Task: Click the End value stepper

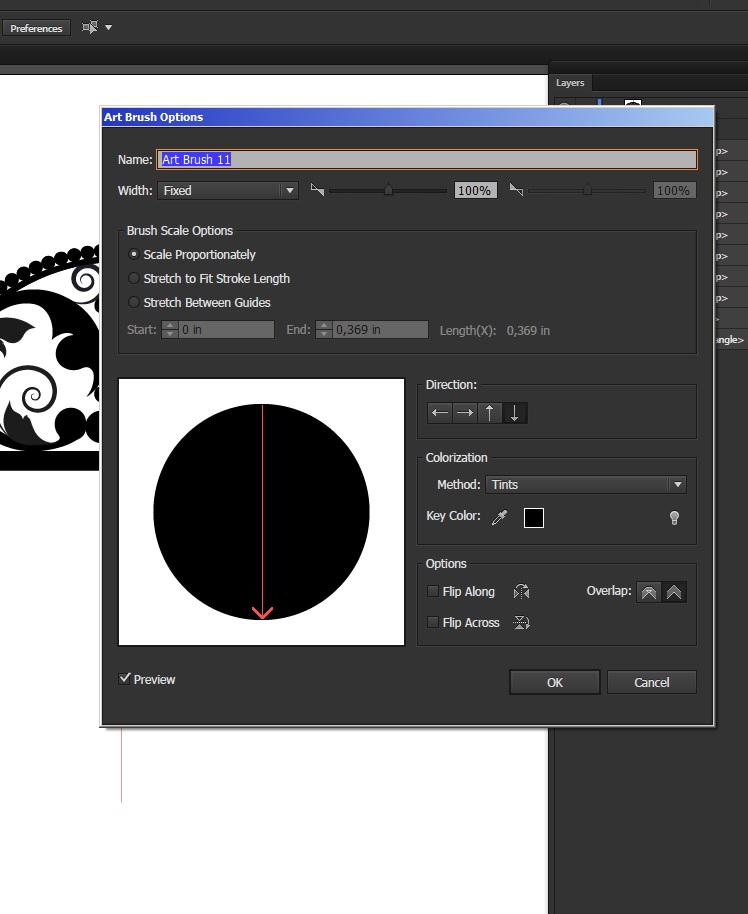Action: [324, 329]
